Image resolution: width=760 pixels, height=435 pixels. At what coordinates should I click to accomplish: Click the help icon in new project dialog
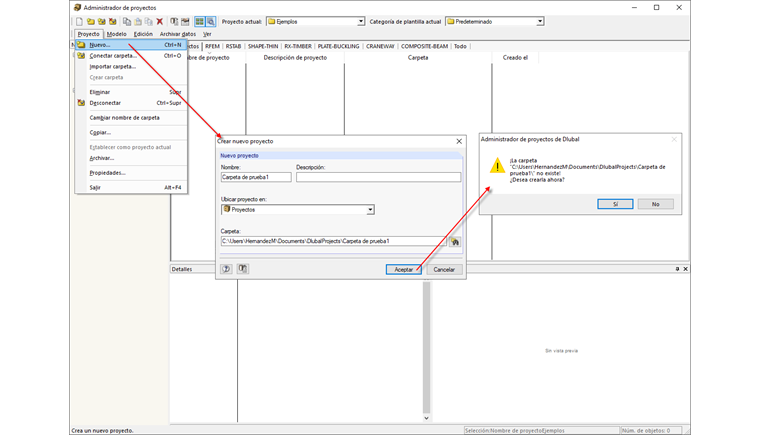(x=226, y=269)
